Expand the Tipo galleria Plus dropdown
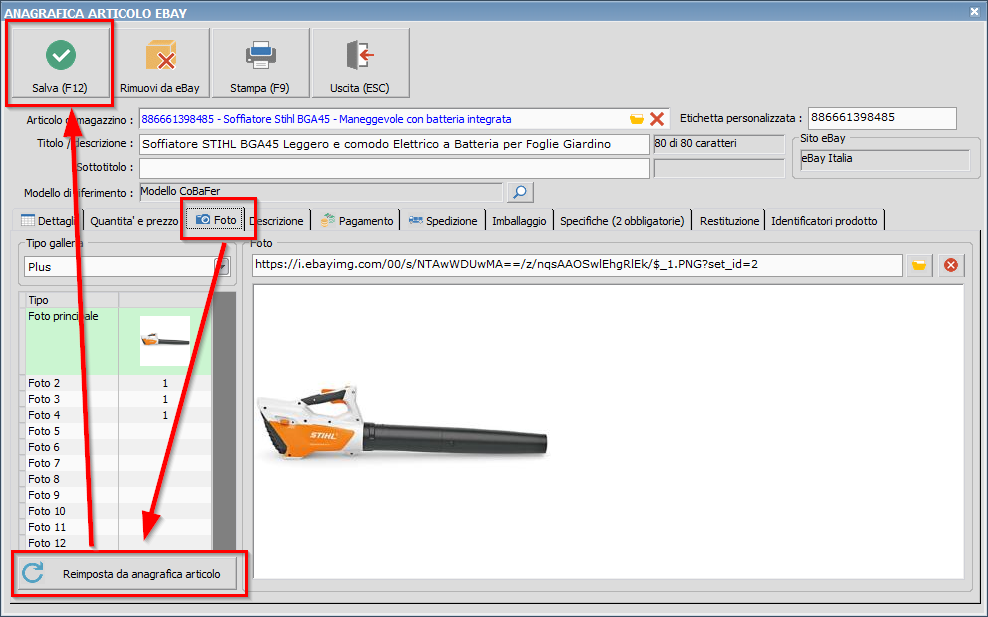The width and height of the screenshot is (988, 617). [221, 267]
